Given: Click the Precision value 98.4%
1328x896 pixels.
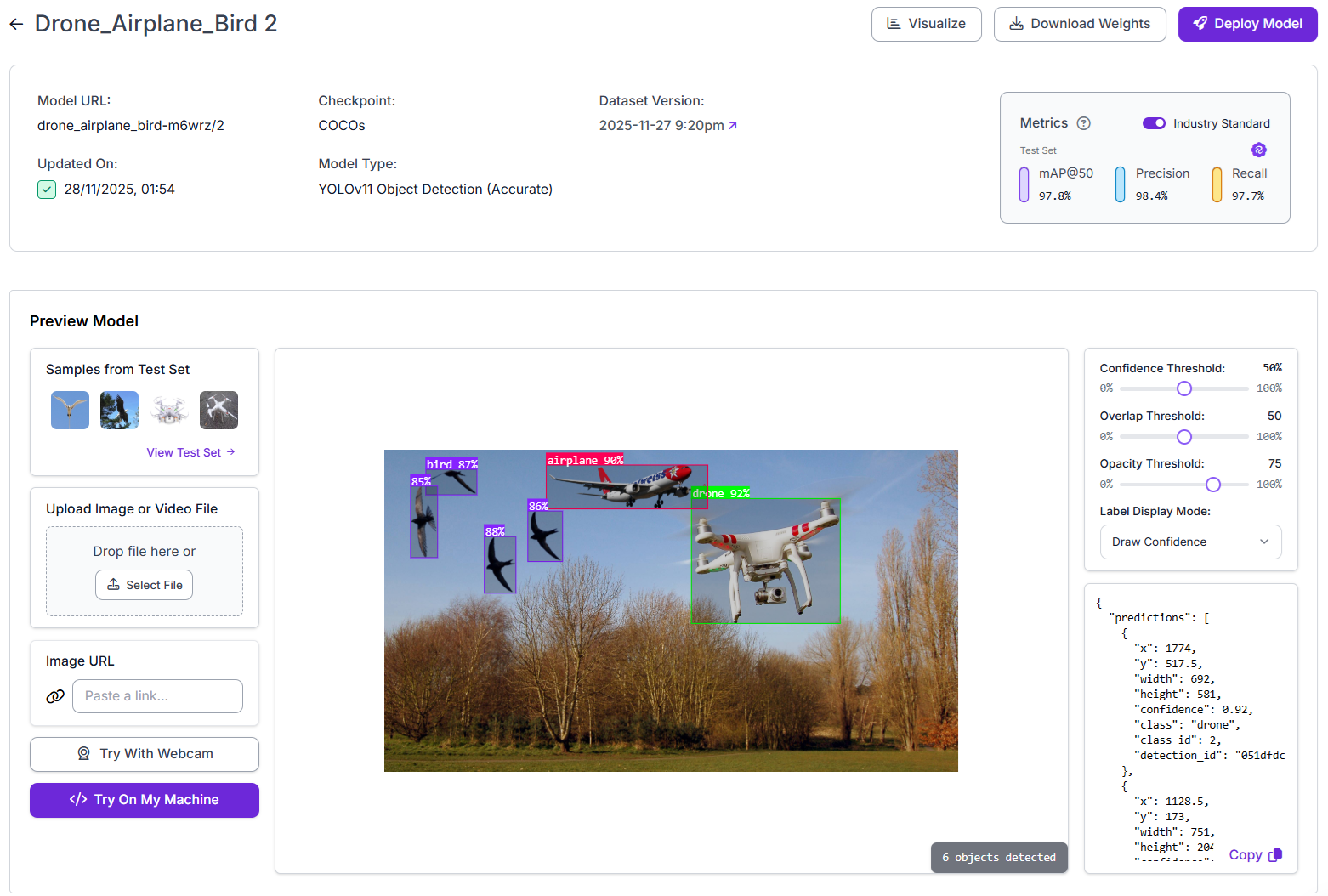Looking at the screenshot, I should [1152, 196].
